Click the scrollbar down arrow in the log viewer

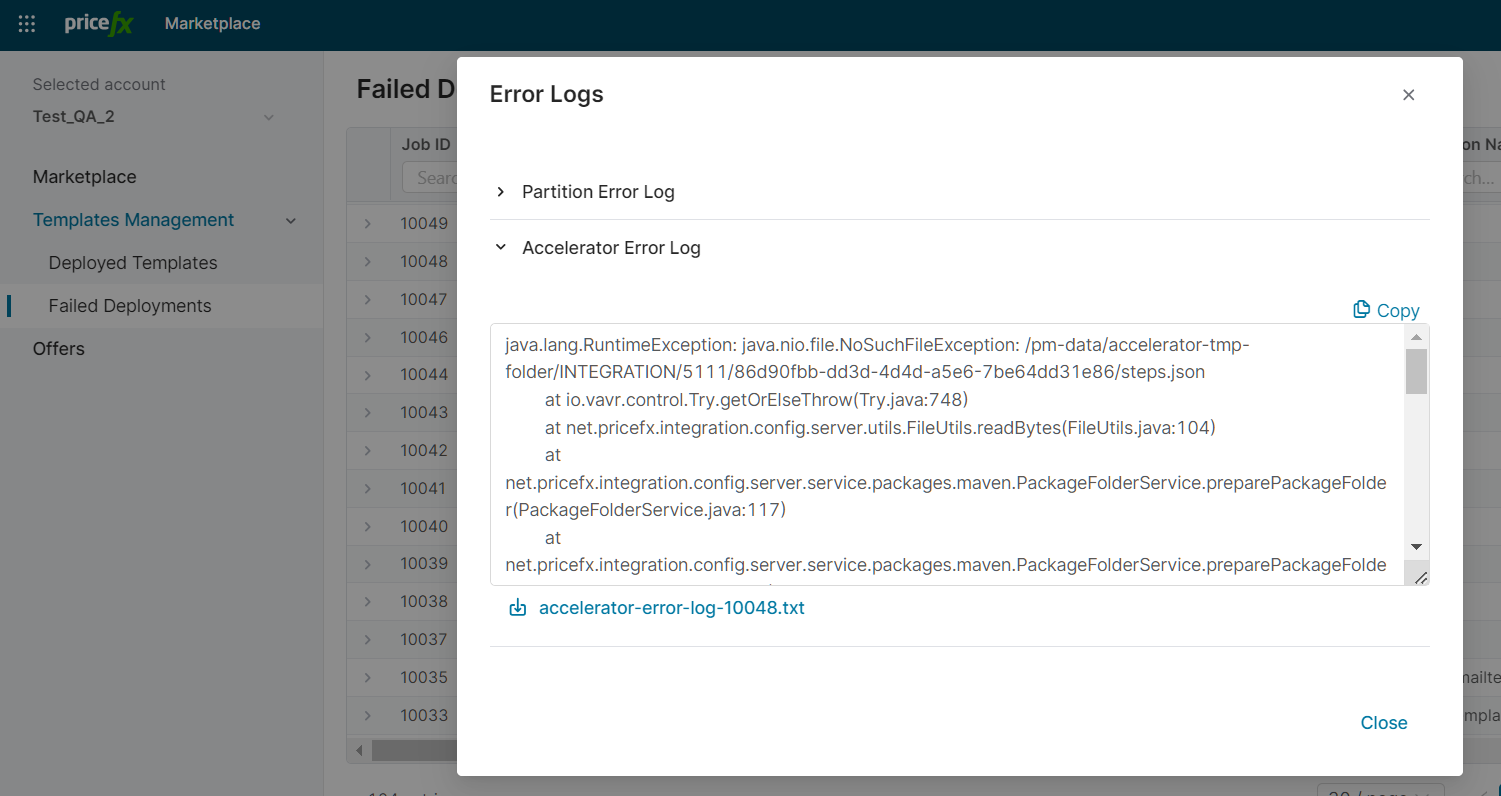click(x=1417, y=547)
